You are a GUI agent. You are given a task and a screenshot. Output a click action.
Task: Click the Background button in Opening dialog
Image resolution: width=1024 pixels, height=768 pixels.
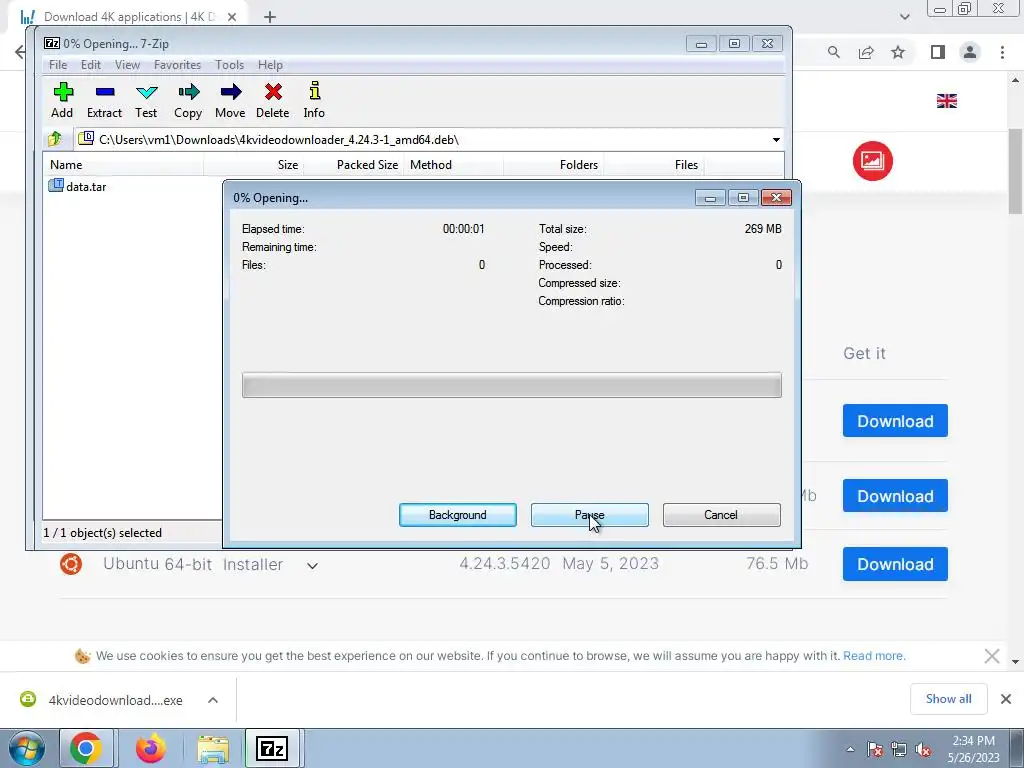[x=458, y=515]
